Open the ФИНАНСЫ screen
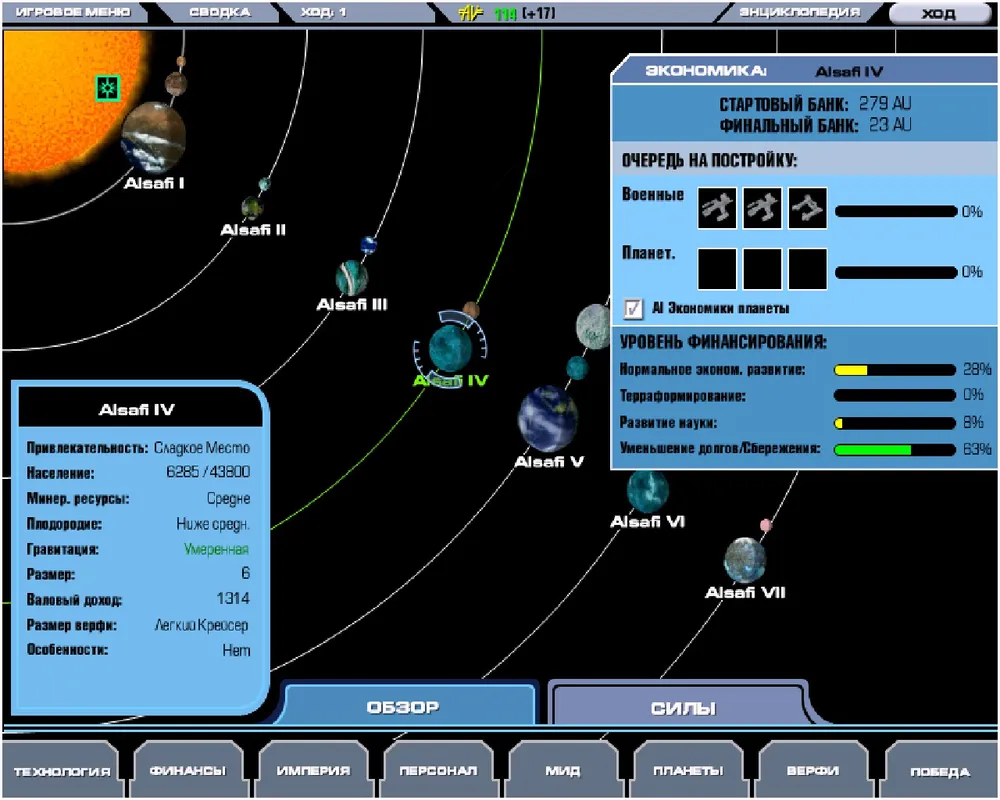Image resolution: width=1000 pixels, height=800 pixels. [x=187, y=771]
